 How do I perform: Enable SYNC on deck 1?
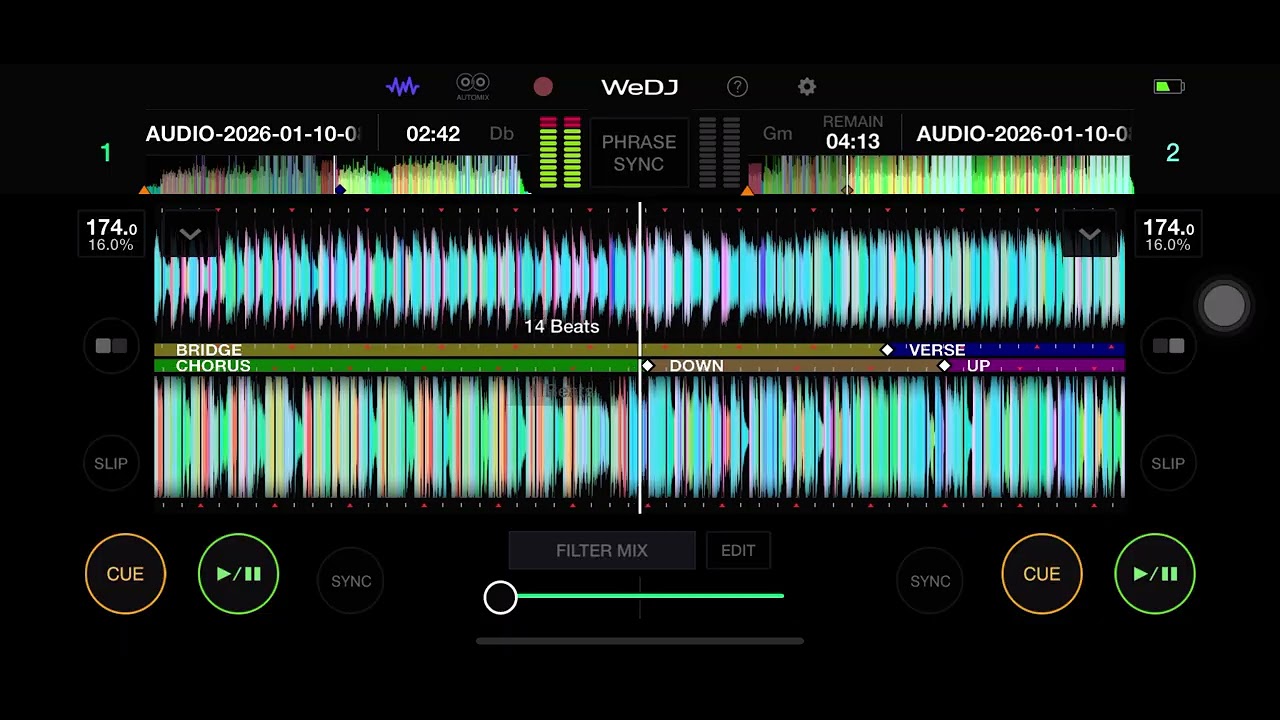[x=351, y=581]
